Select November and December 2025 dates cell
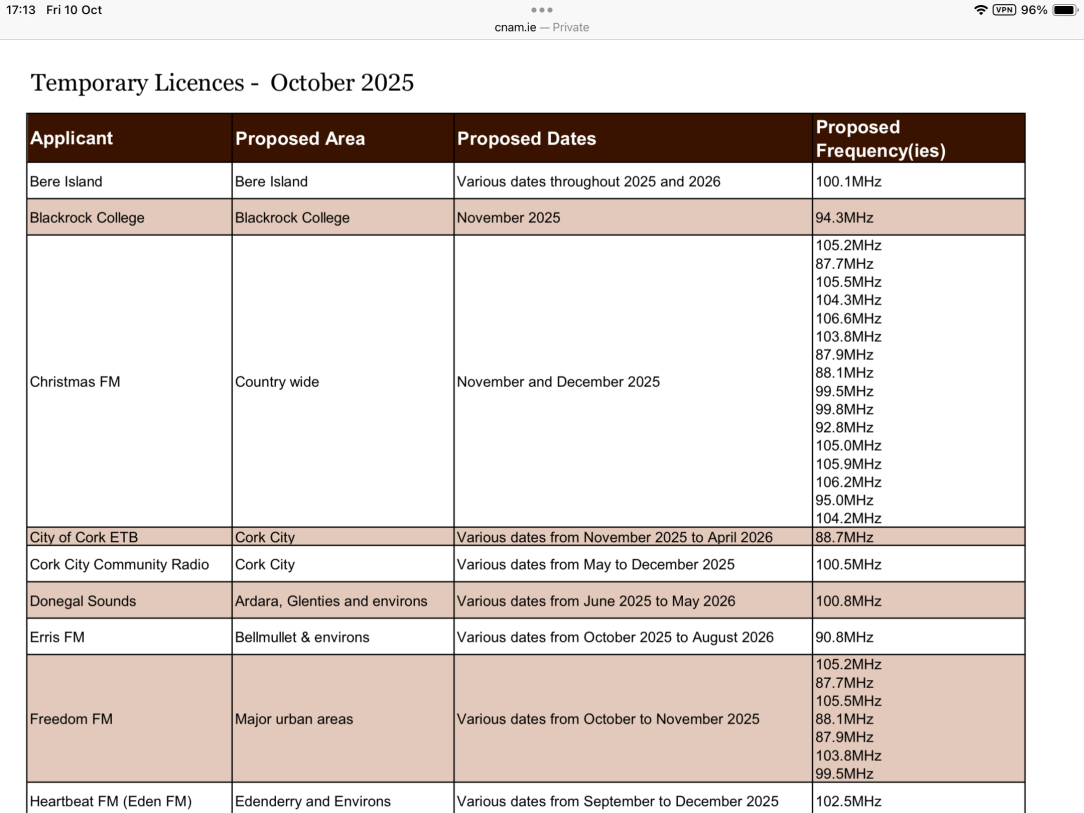The height and width of the screenshot is (813, 1084). 633,382
